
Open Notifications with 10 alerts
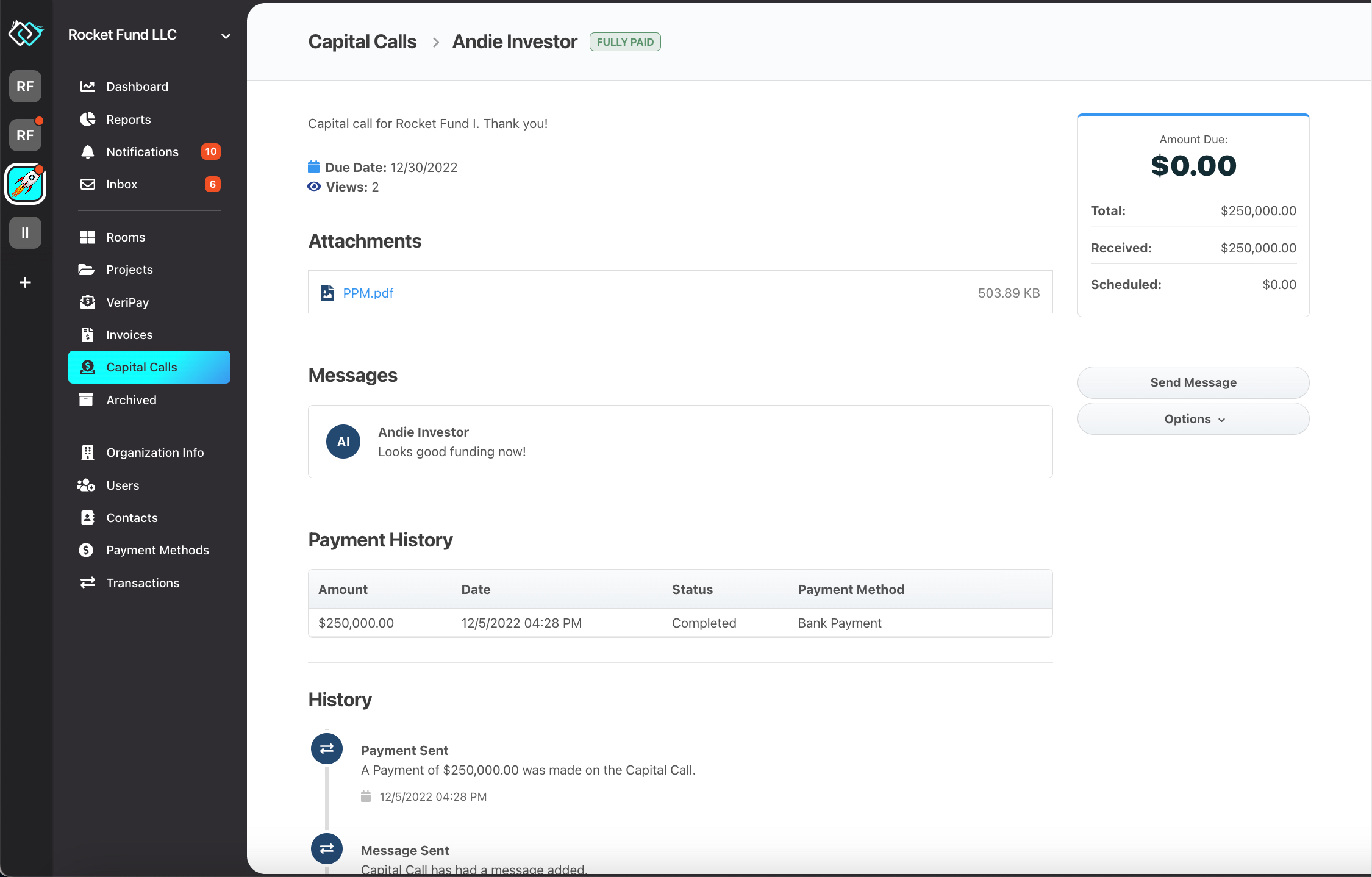(143, 151)
